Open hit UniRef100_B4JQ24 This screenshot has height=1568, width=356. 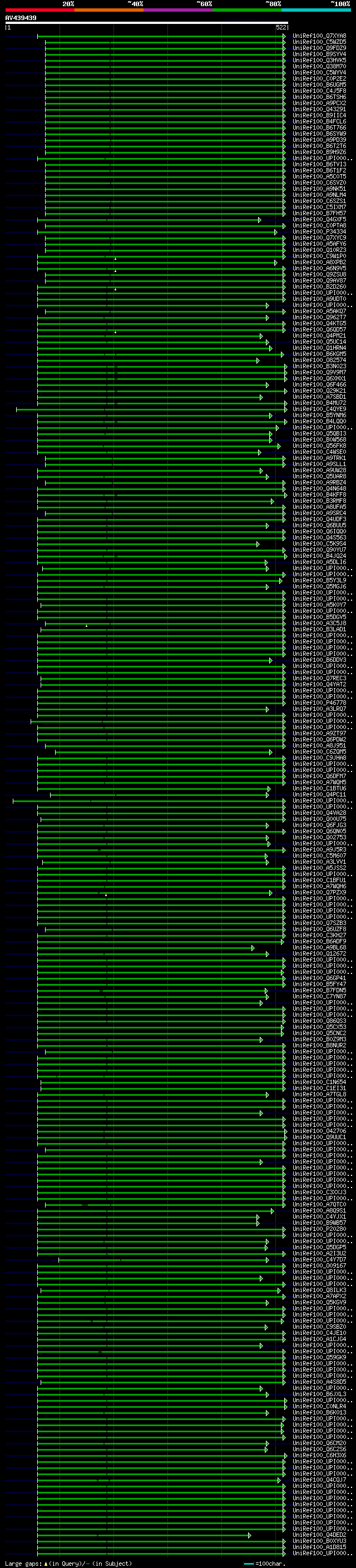pyautogui.click(x=319, y=556)
